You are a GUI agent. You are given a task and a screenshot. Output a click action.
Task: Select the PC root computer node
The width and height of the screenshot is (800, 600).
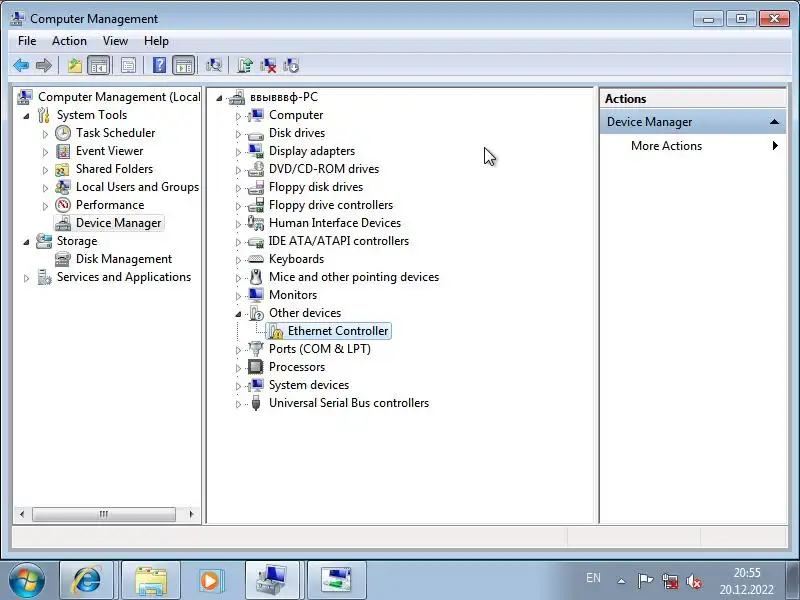tap(284, 97)
